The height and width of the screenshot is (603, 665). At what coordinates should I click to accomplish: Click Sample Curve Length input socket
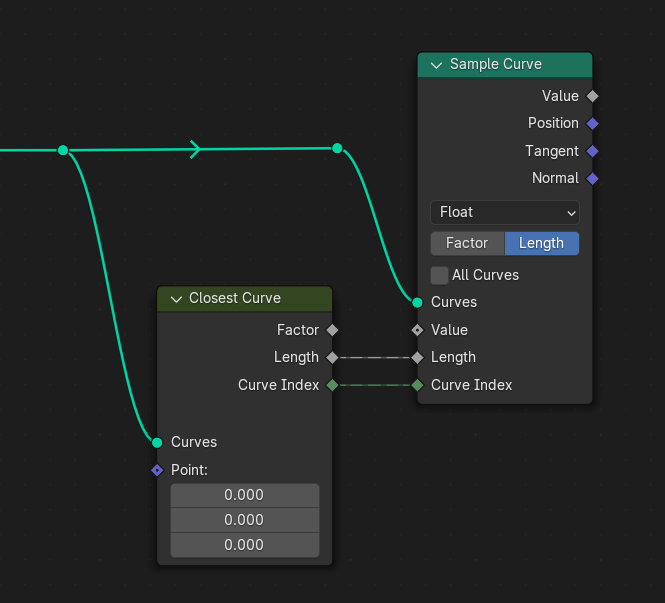click(x=417, y=357)
